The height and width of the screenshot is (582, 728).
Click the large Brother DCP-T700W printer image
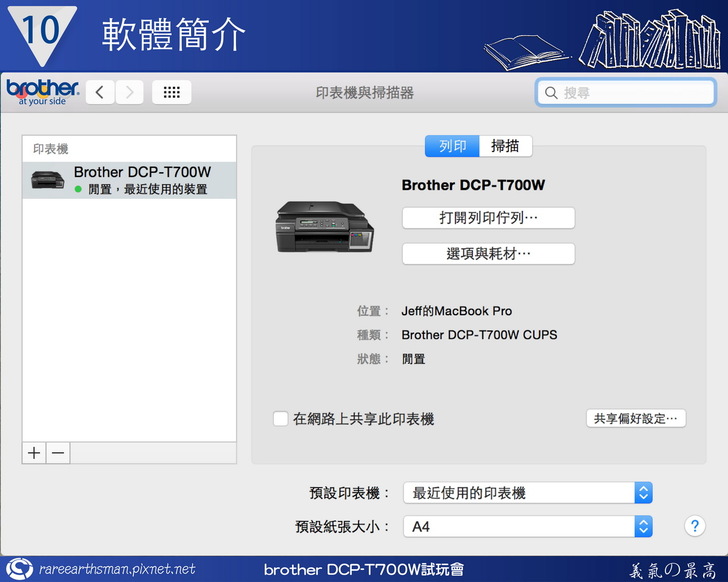point(323,225)
